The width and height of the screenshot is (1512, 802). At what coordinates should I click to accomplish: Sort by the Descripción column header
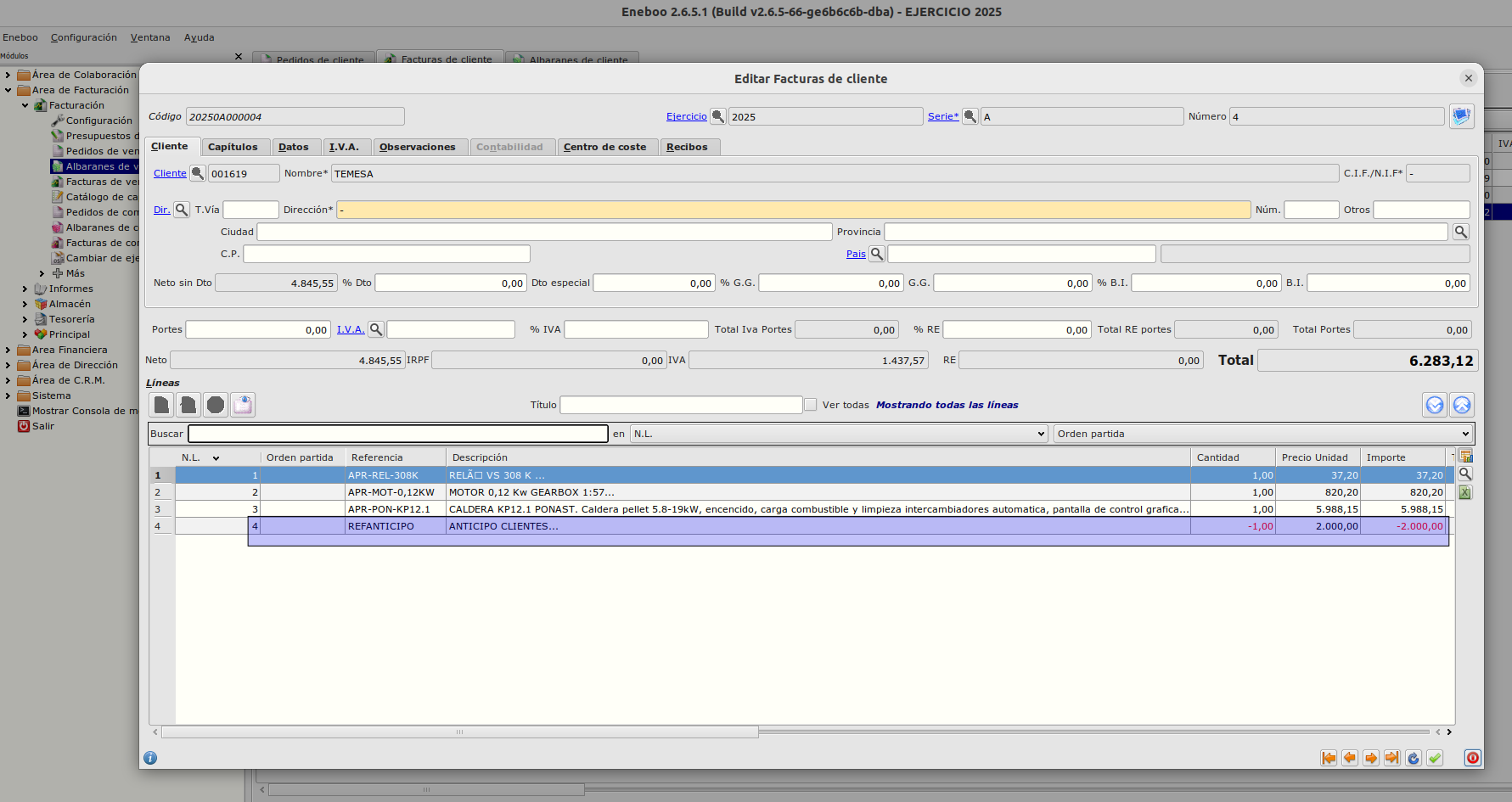(x=818, y=457)
